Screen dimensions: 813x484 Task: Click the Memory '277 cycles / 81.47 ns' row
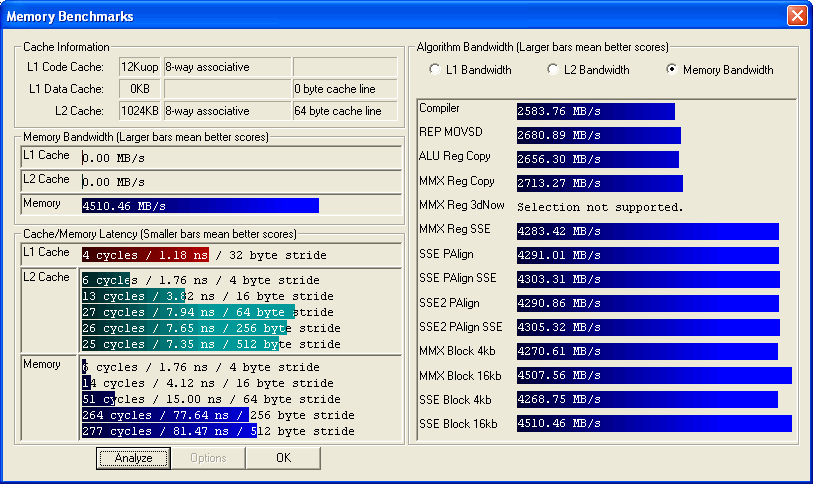coord(218,431)
